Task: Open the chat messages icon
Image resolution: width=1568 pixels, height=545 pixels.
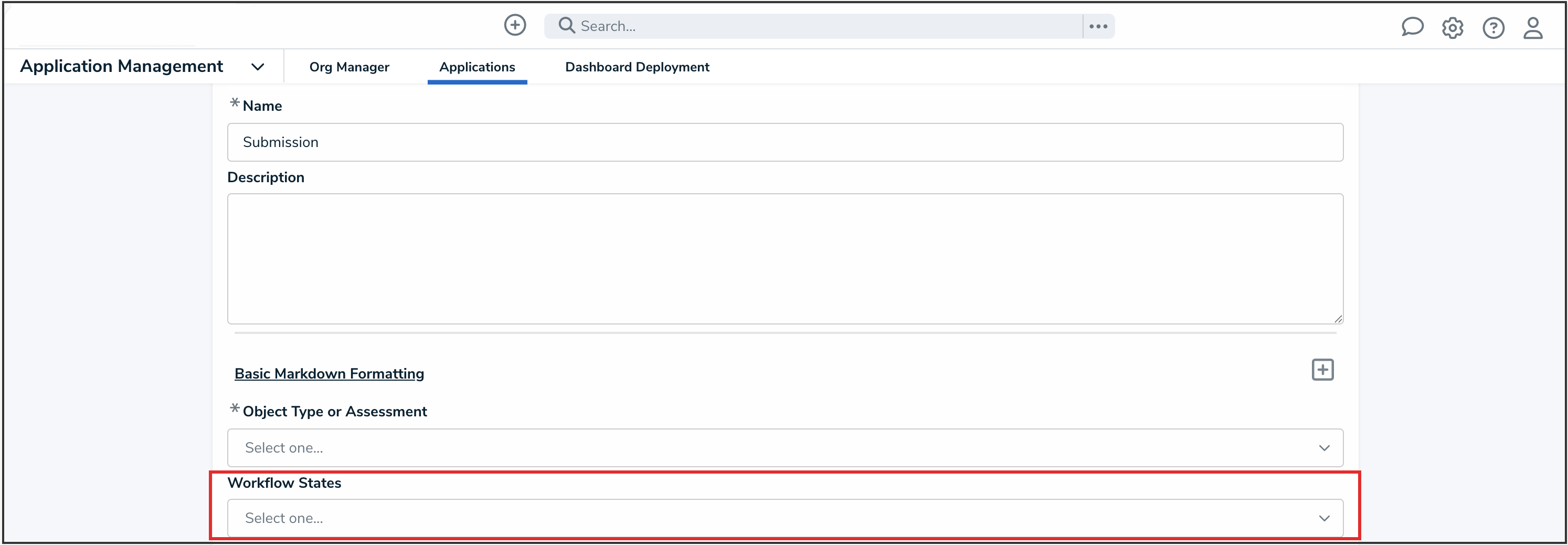Action: [x=1413, y=27]
